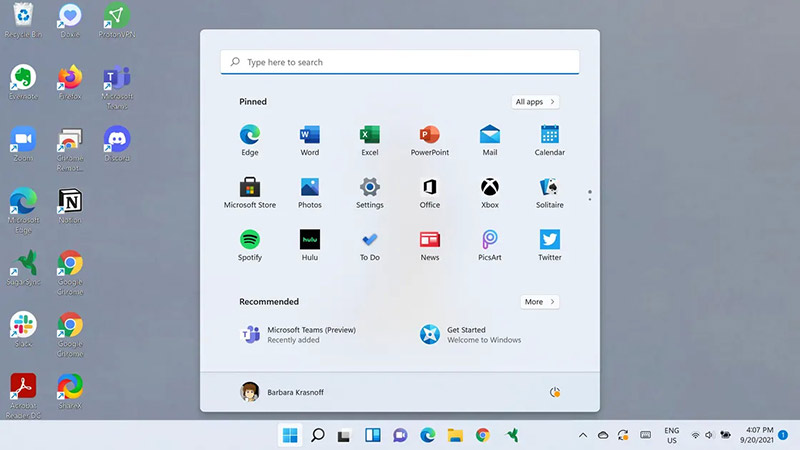Viewport: 800px width, 450px height.
Task: Open the Calendar pinned app
Action: click(x=549, y=140)
